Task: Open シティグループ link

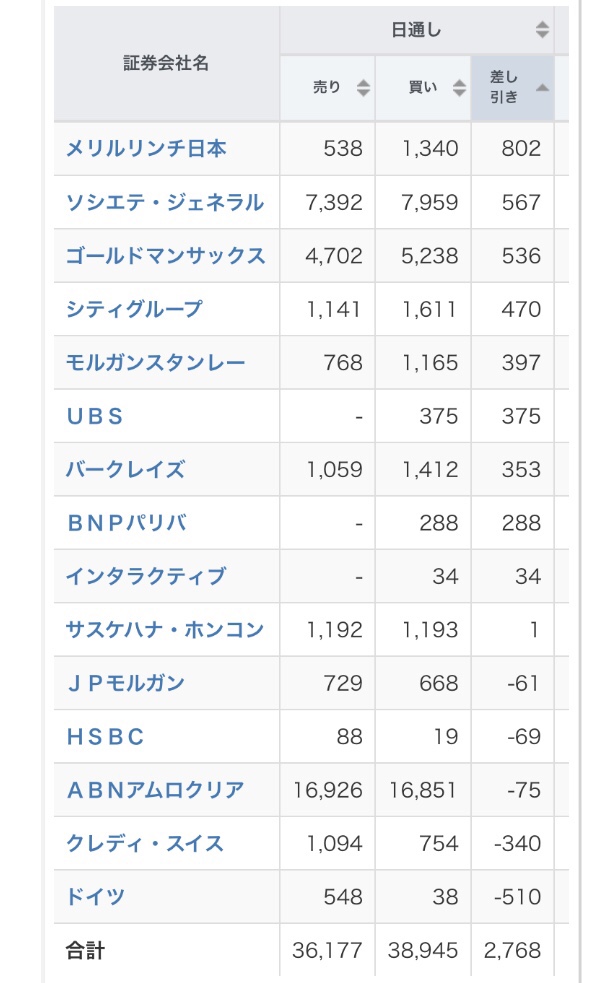Action: click(134, 309)
